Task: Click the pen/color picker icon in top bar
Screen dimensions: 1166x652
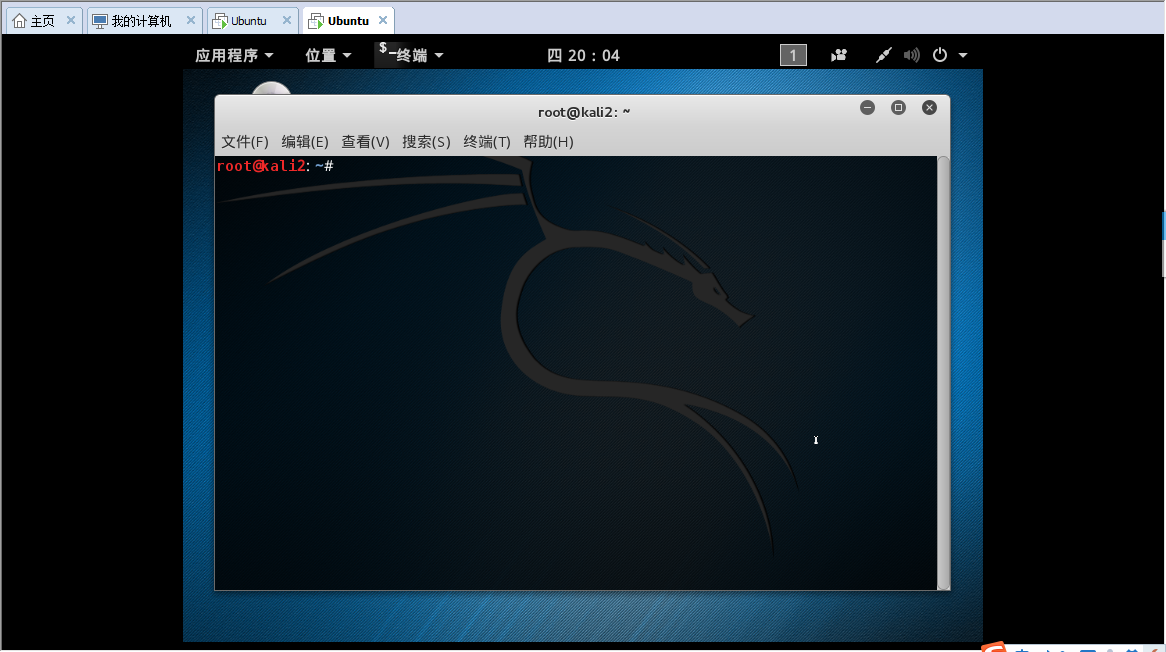Action: (883, 55)
